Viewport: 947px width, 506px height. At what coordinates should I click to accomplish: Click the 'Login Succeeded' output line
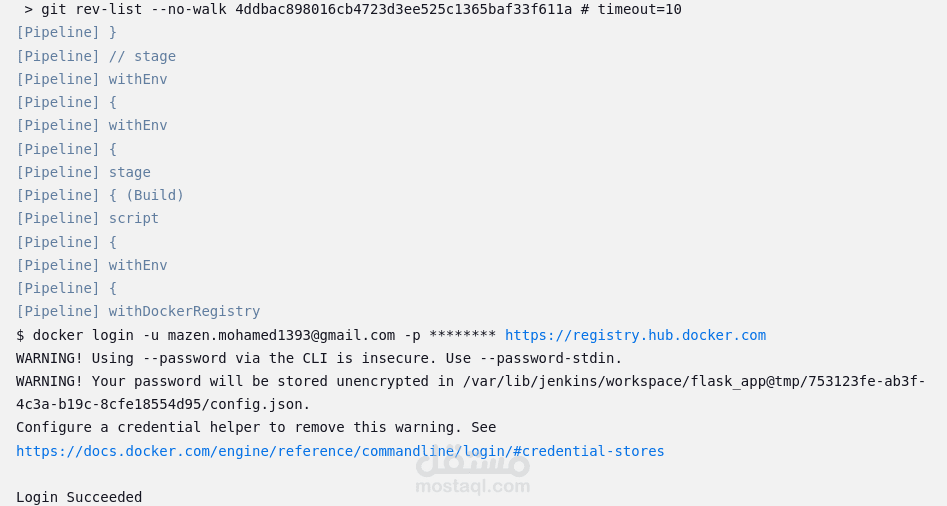coord(79,497)
